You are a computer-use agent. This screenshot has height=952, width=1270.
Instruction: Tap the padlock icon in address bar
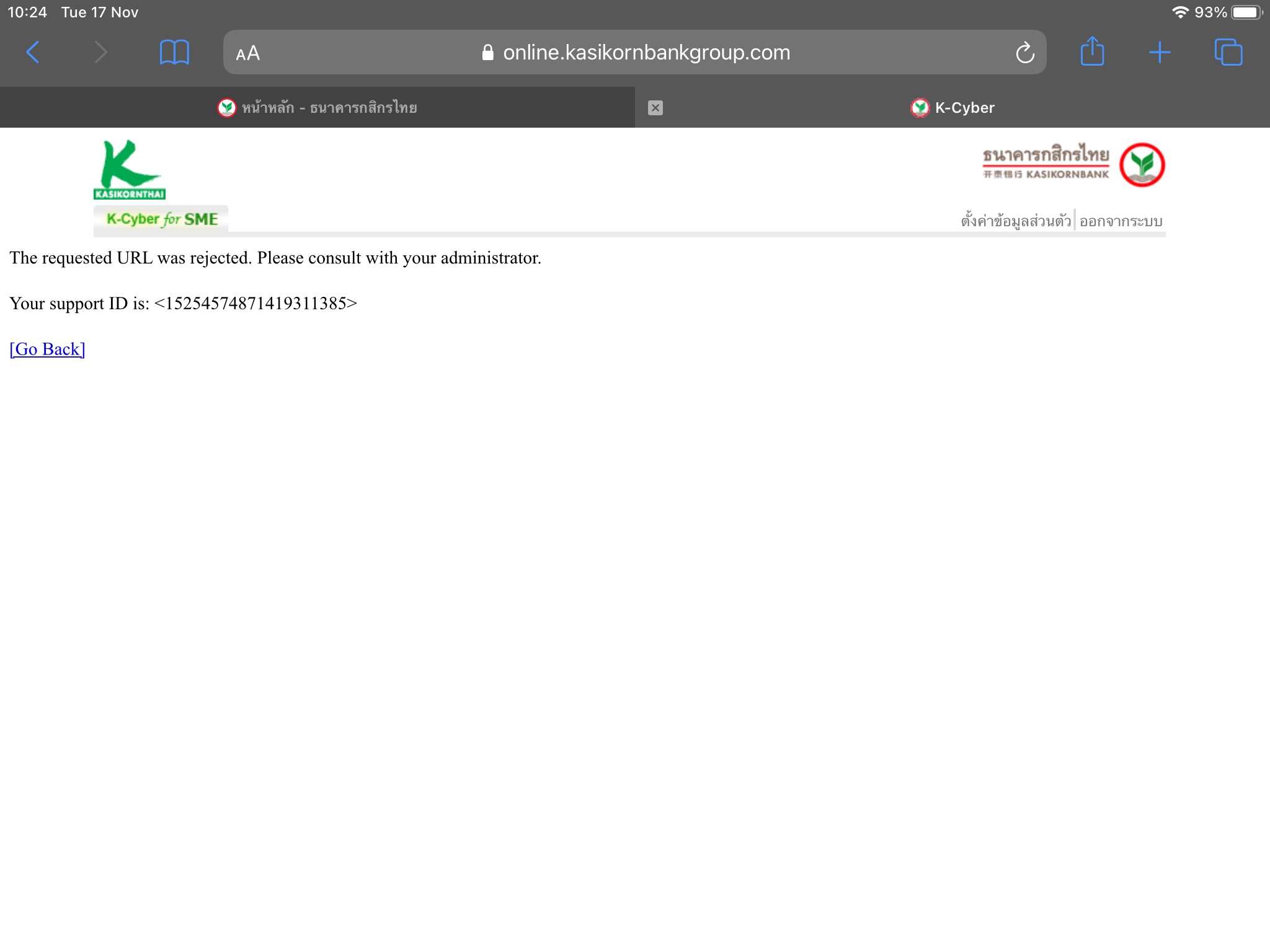coord(488,53)
